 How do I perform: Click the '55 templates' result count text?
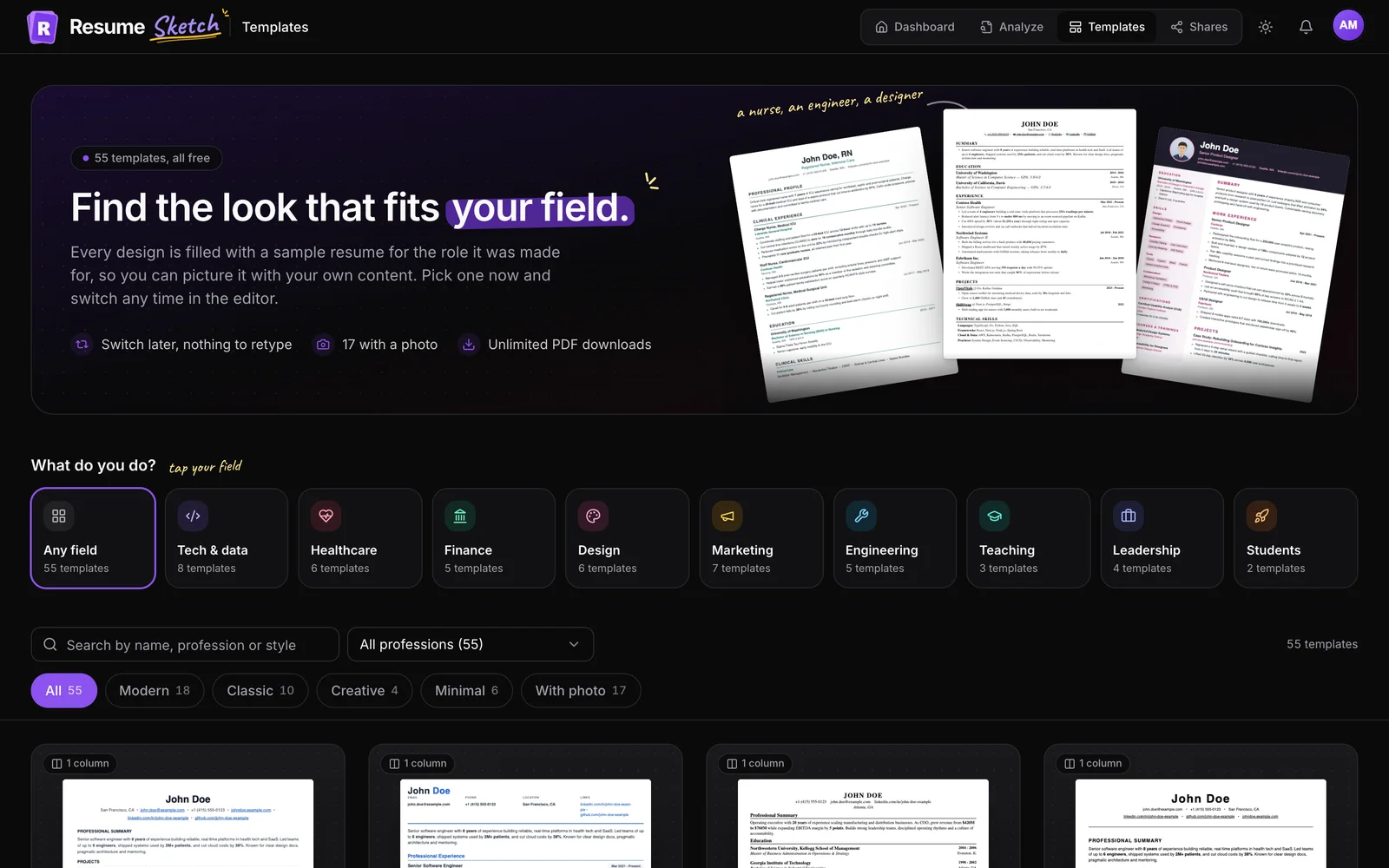pyautogui.click(x=1322, y=644)
